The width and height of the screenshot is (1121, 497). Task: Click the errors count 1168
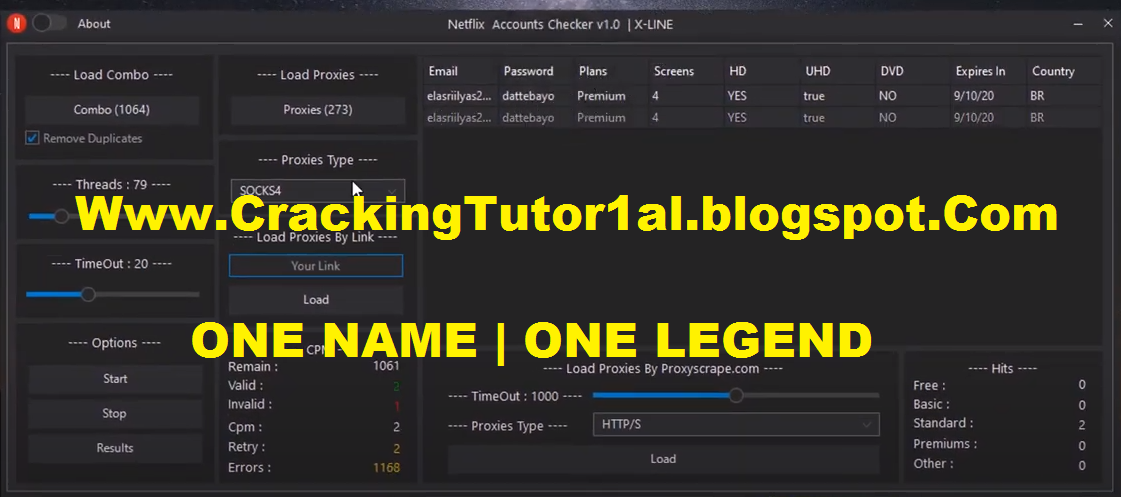coord(386,468)
